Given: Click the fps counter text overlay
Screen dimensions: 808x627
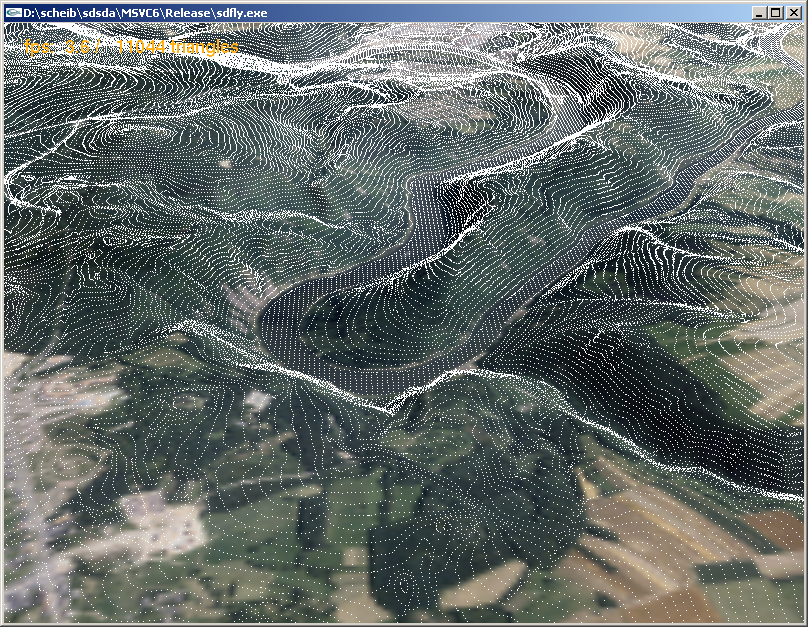Looking at the screenshot, I should point(57,47).
